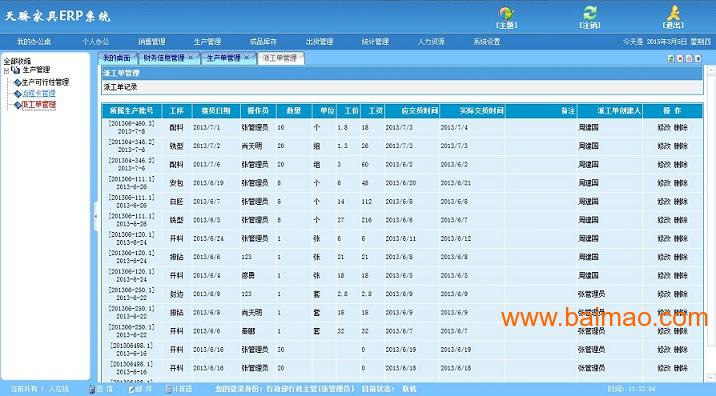
Task: Click 修改 in the 铣型 2013/7/2 row
Action: tap(664, 146)
